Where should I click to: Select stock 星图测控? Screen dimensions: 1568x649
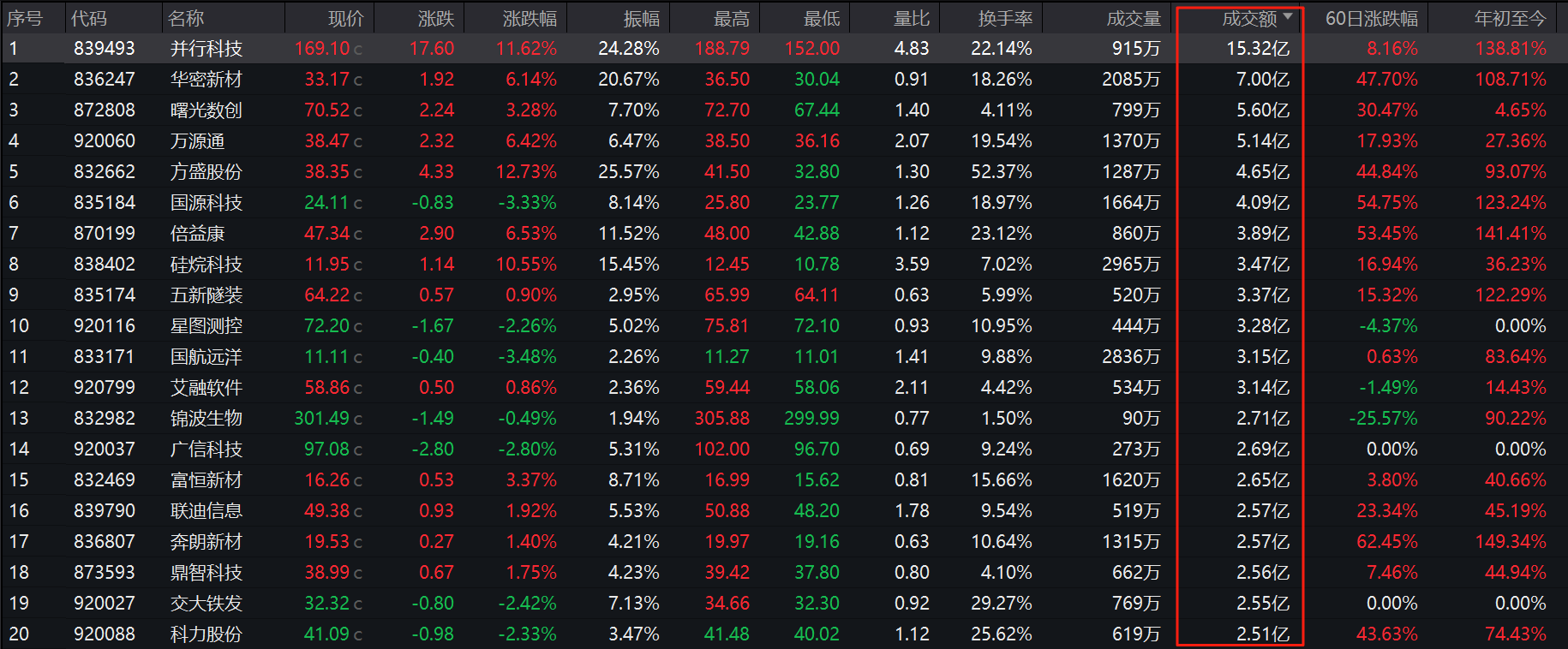206,326
